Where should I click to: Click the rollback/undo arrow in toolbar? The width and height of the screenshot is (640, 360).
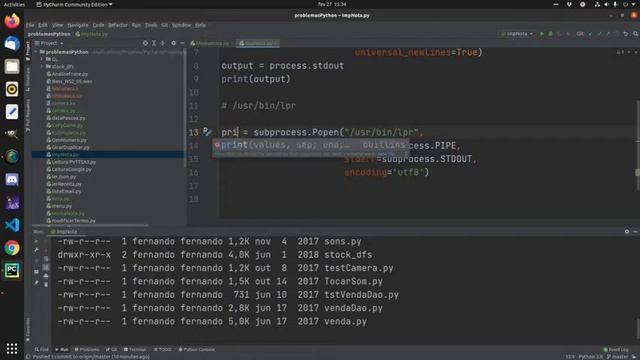pyautogui.click(x=626, y=34)
